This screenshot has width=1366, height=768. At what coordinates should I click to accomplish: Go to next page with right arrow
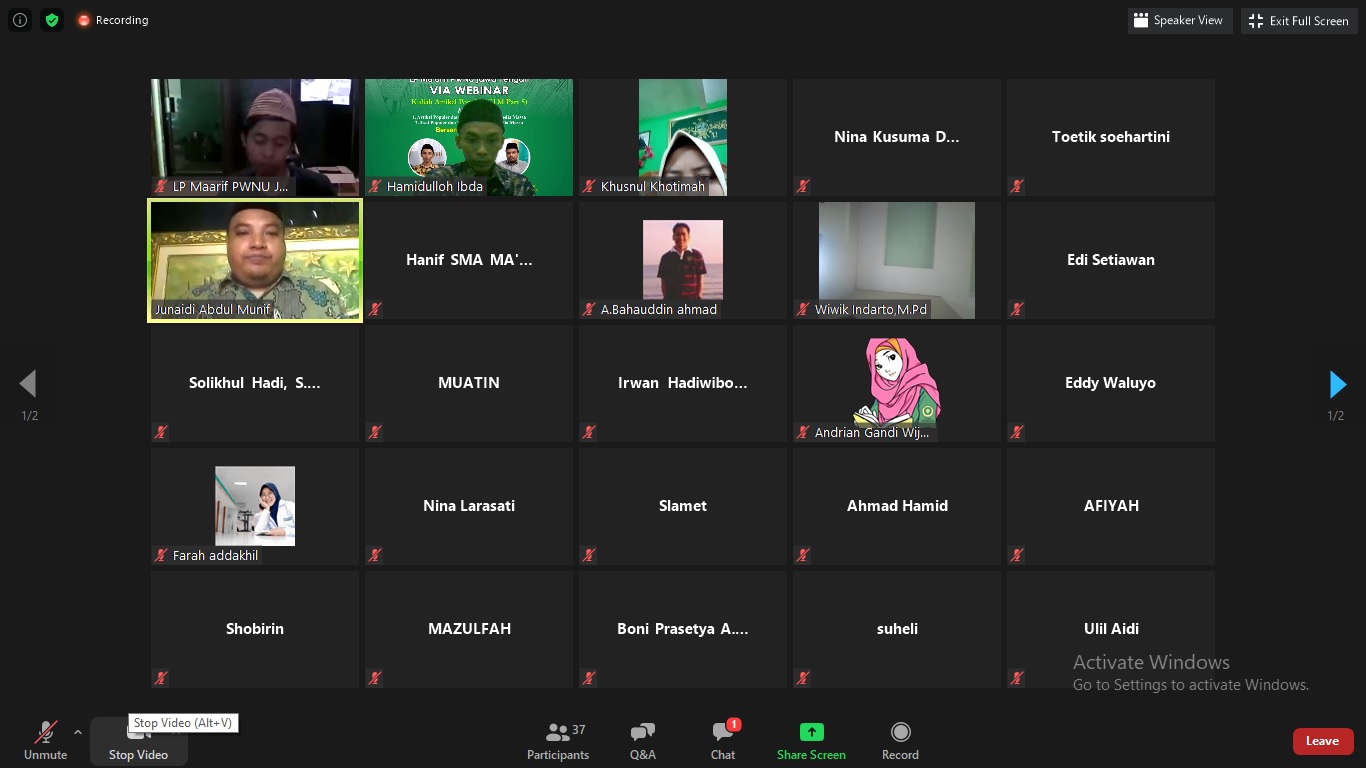1337,384
